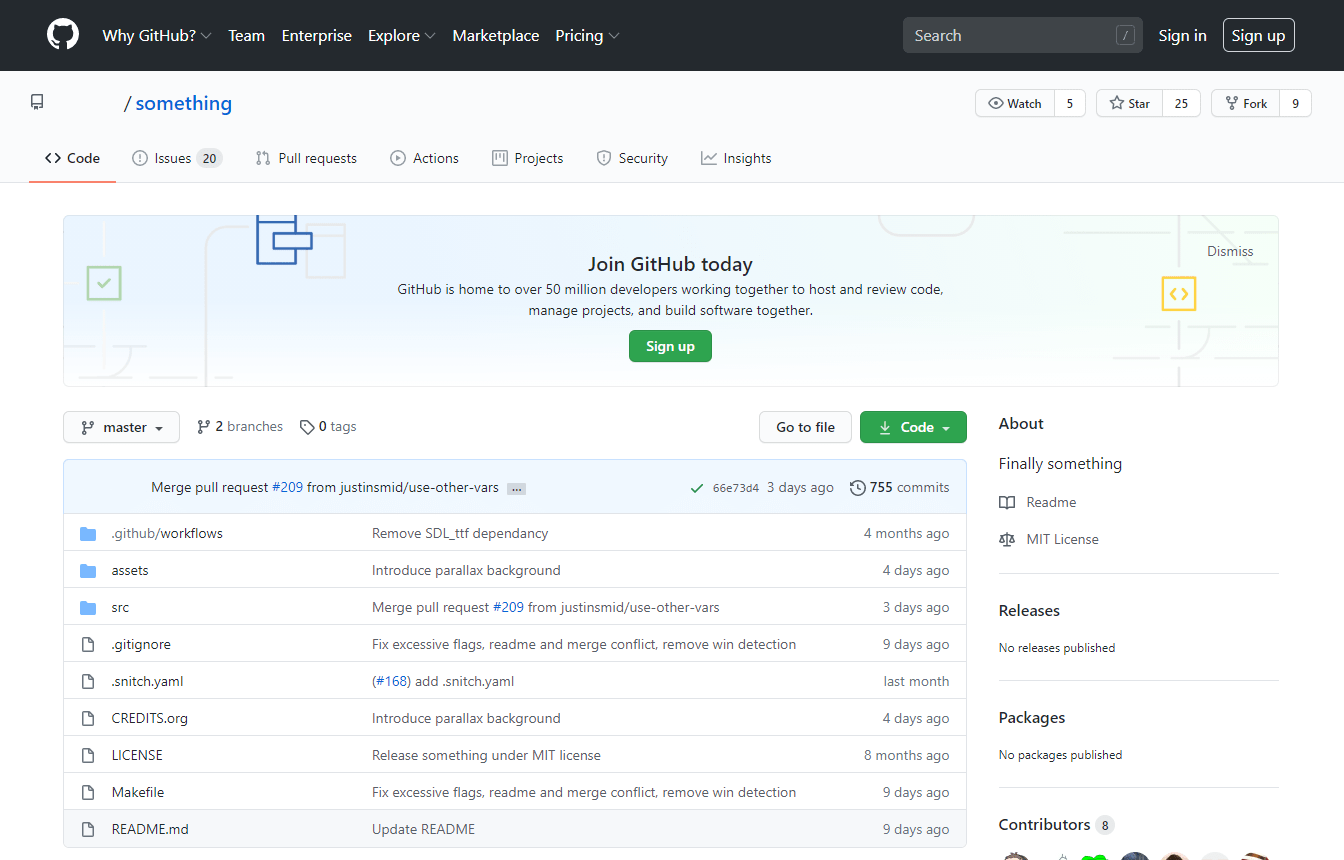Open commit hash 66e73d4
This screenshot has width=1344, height=860.
[x=736, y=488]
